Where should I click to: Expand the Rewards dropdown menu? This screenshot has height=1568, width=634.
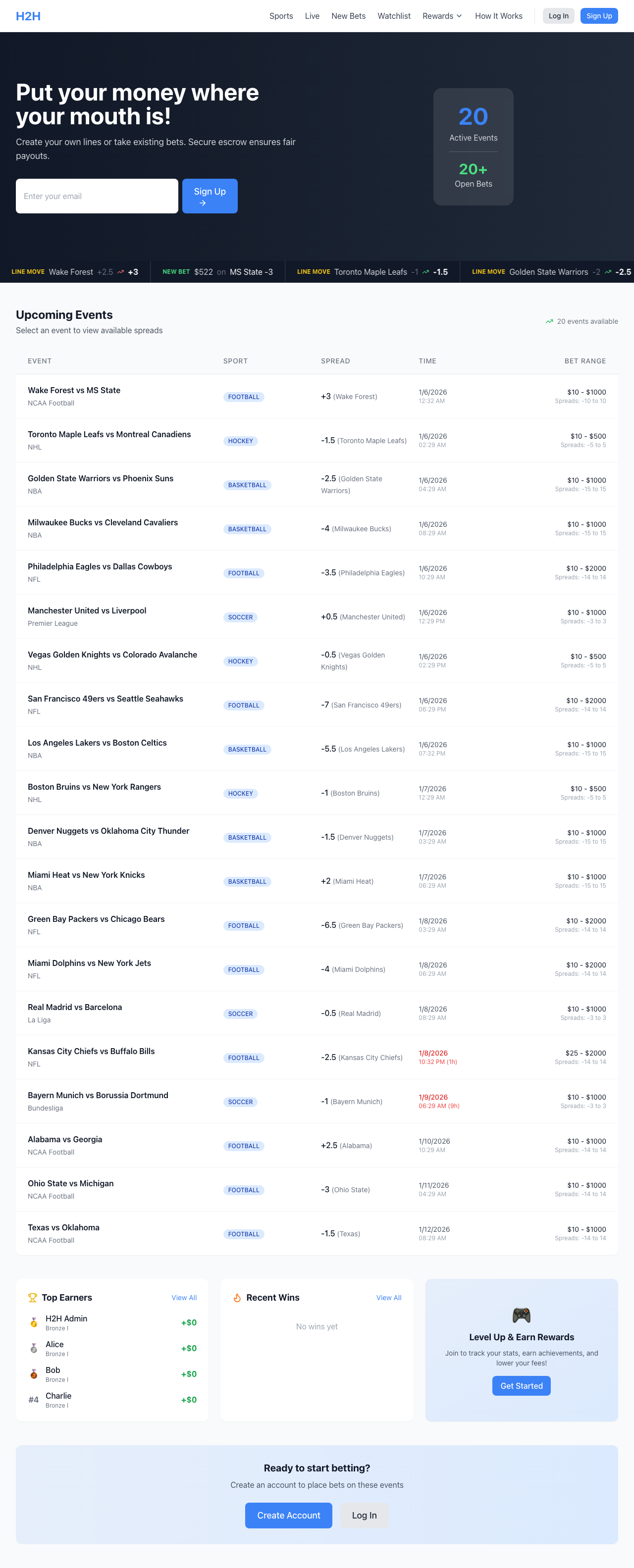(442, 16)
